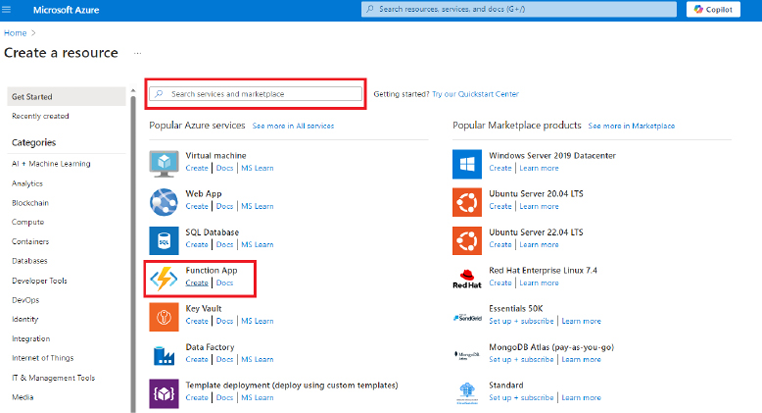Screen dimensions: 762x413
Task: Open the Key Vault icon
Action: 163,316
